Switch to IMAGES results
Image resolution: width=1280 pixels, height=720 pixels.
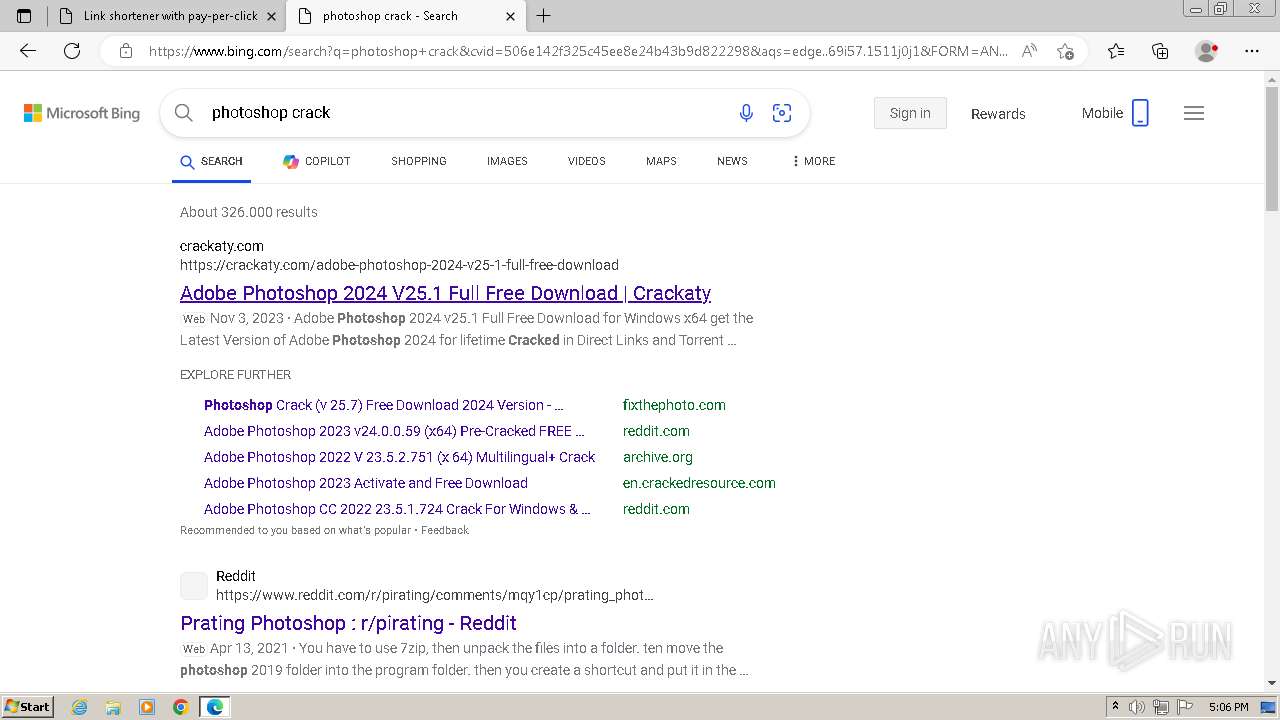tap(507, 161)
